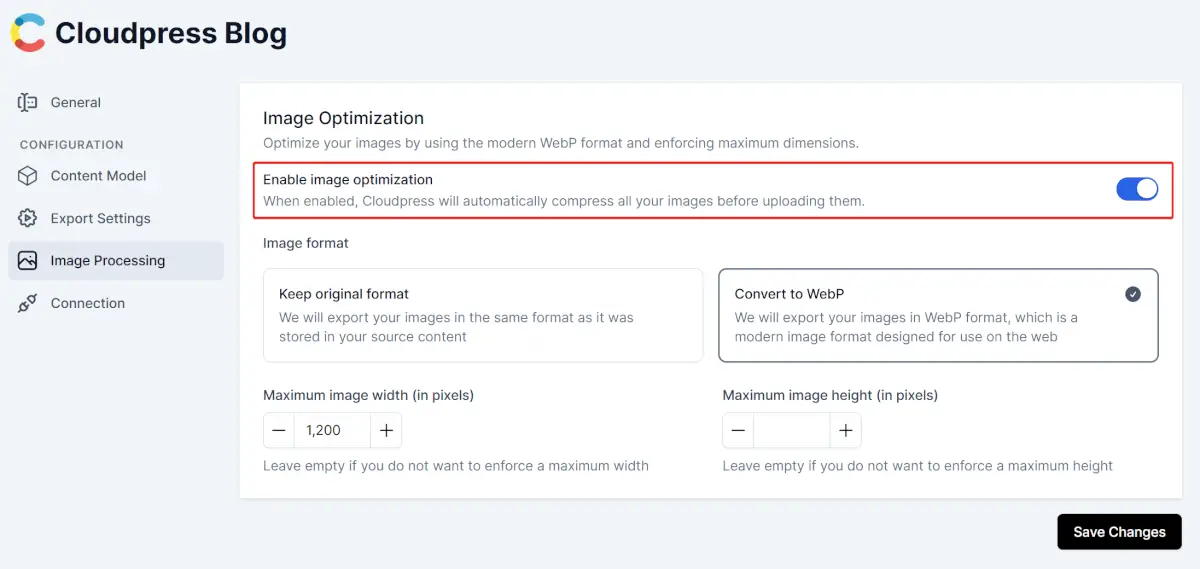
Task: Open the Connection menu item
Action: click(88, 304)
